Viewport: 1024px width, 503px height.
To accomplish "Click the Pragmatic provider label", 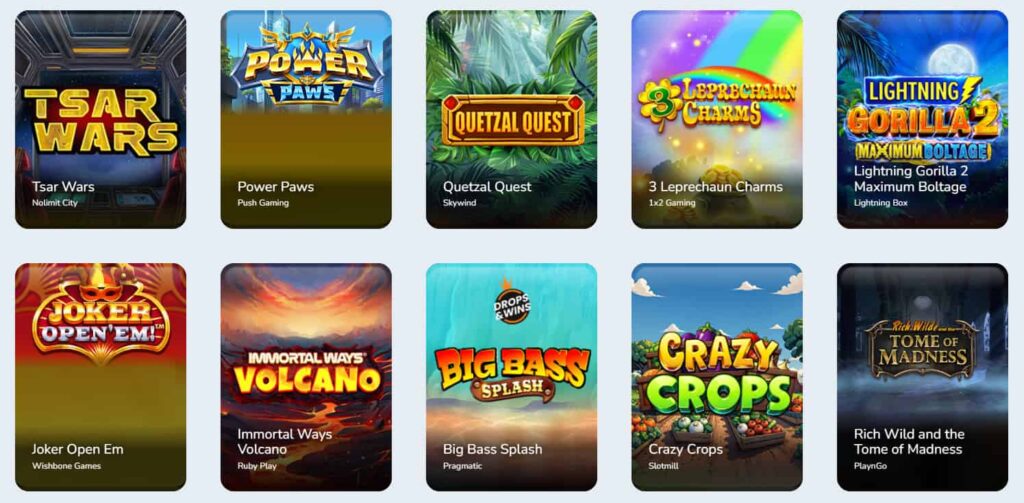I will (x=462, y=466).
